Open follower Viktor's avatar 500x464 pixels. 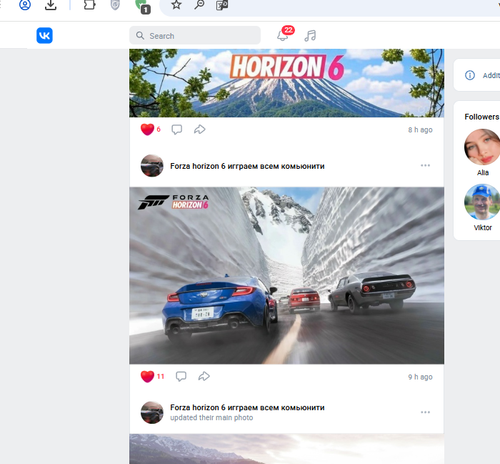click(x=482, y=202)
